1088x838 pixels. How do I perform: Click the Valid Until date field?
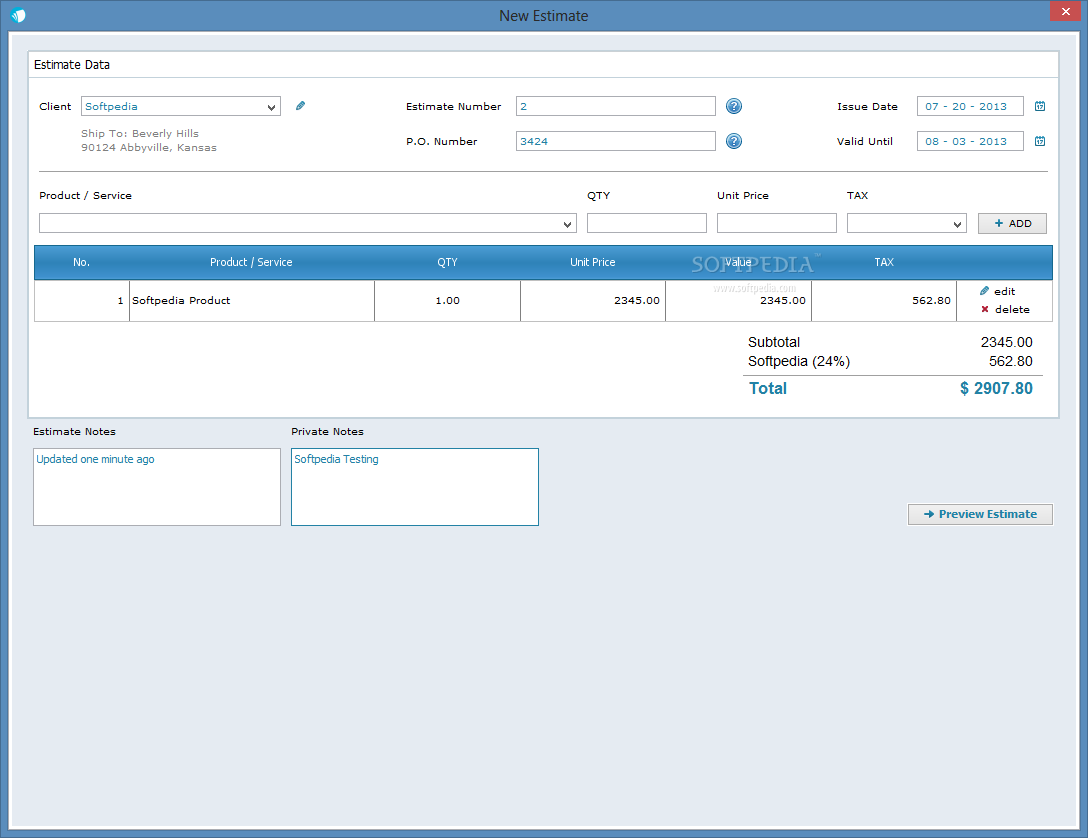point(970,141)
